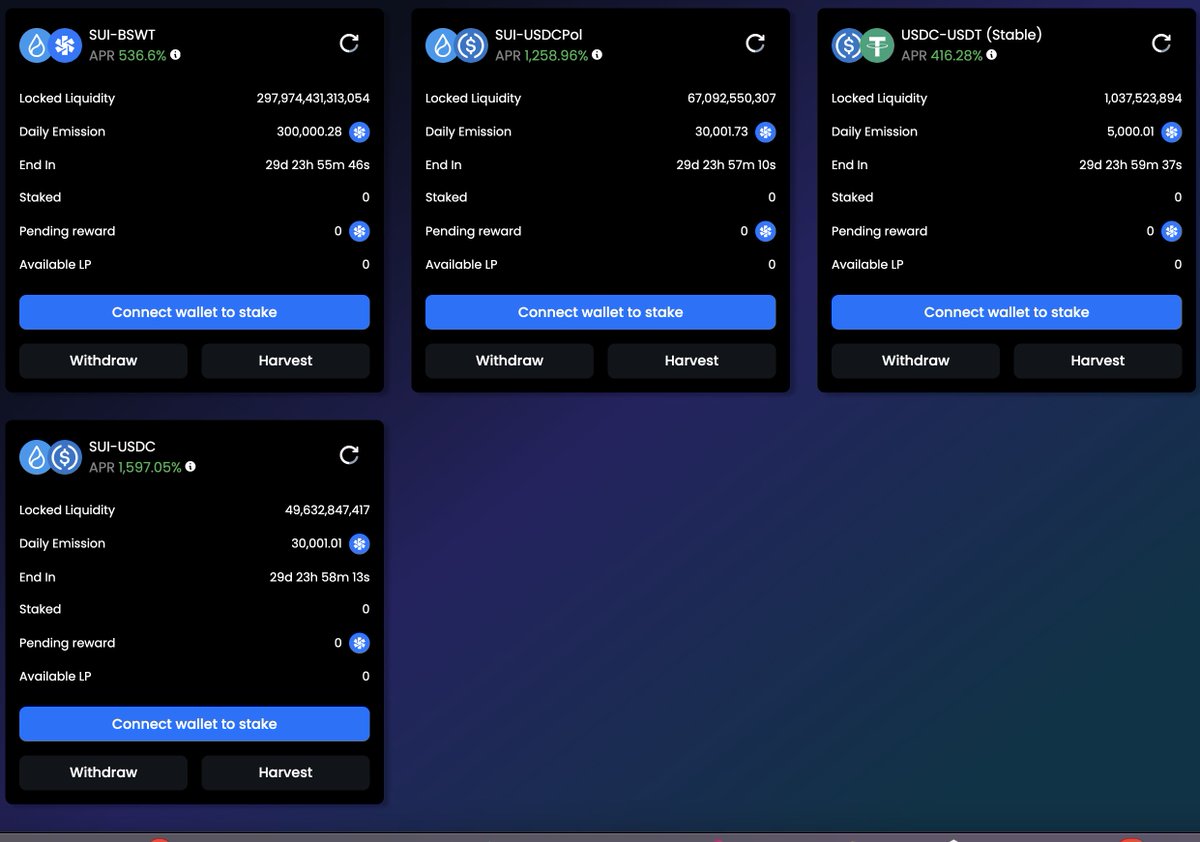
Task: Click SUI-BSWT token pair logo
Action: tap(50, 45)
